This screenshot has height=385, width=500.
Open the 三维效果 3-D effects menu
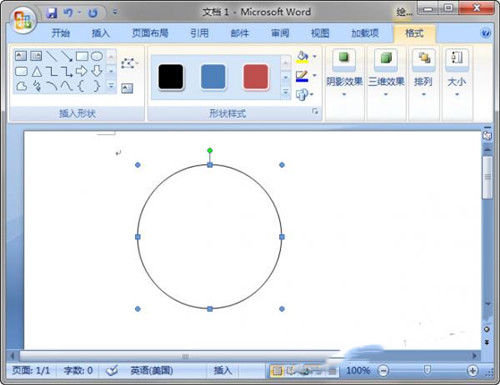click(386, 73)
